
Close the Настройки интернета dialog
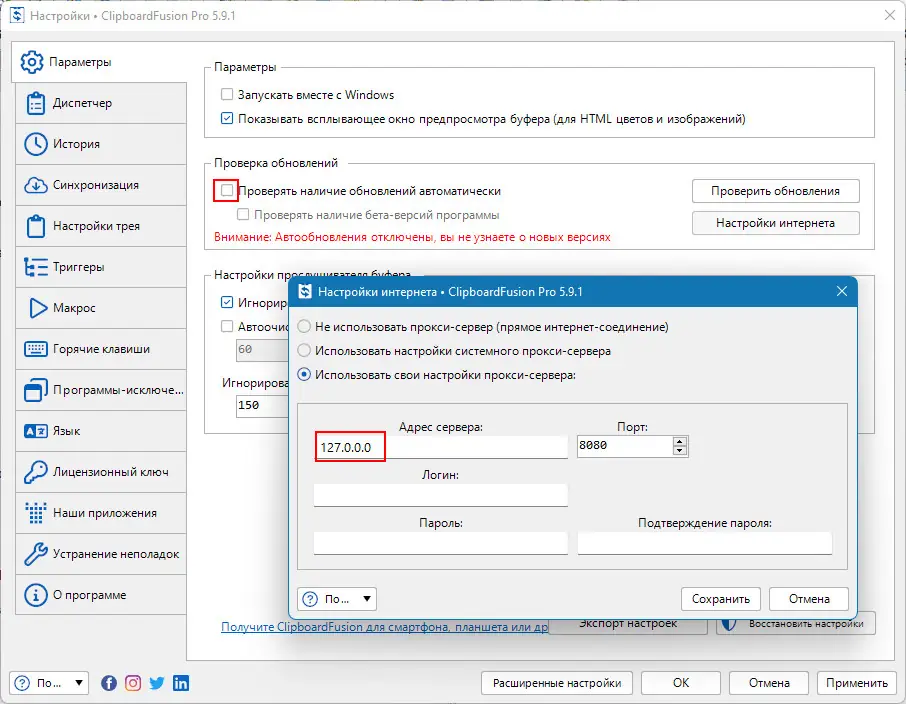pyautogui.click(x=842, y=291)
